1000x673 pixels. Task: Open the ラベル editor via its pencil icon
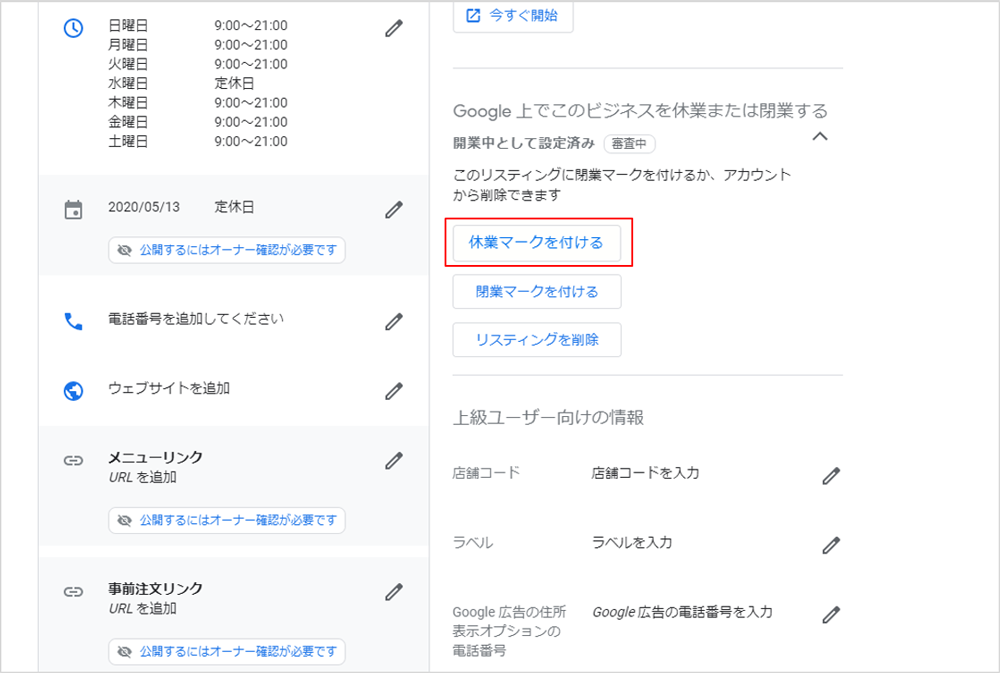point(831,544)
